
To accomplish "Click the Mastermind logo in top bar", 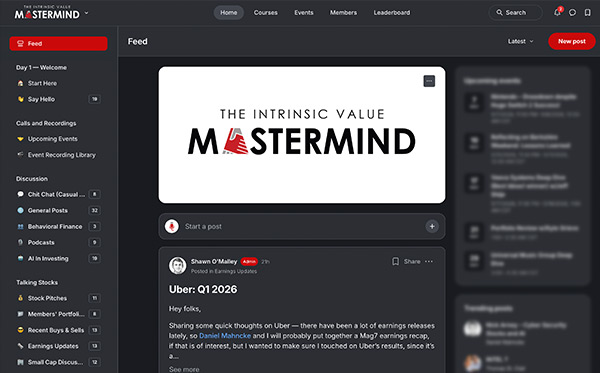I will click(x=47, y=12).
